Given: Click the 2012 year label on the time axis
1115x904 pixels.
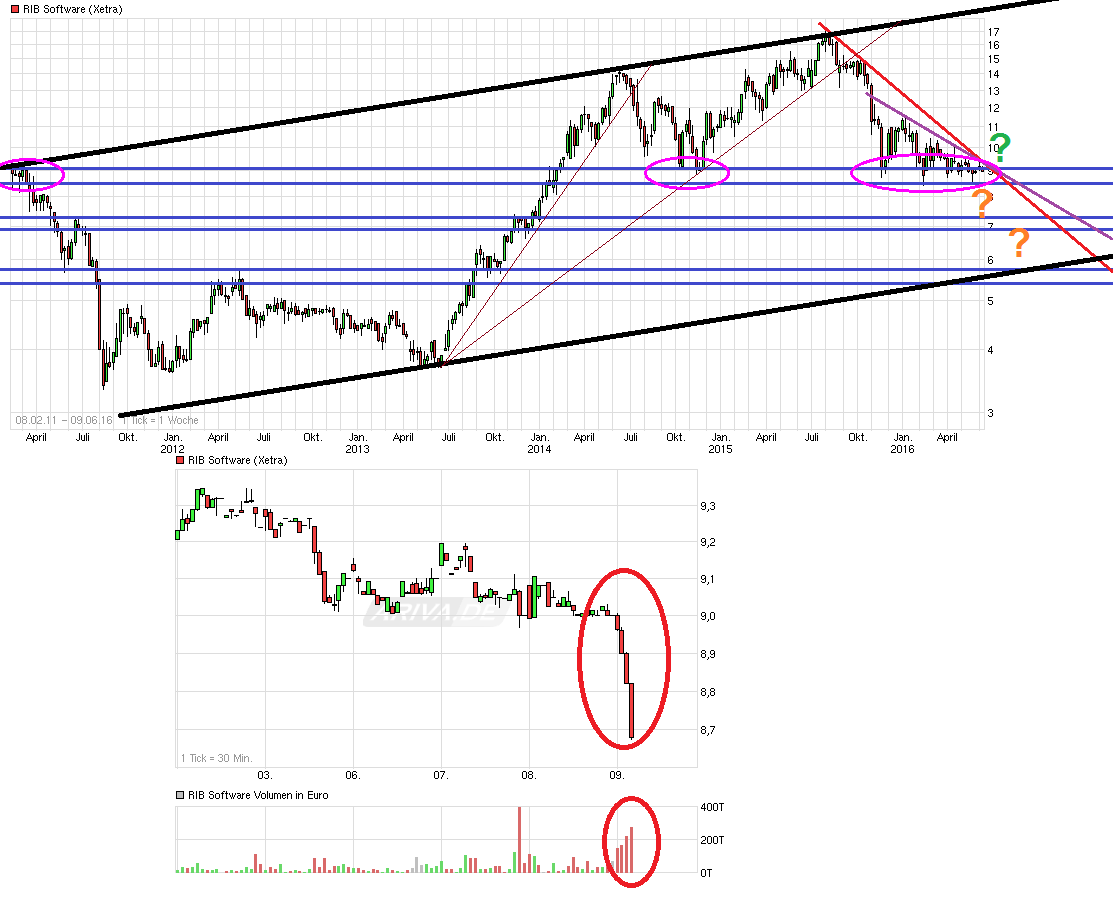Looking at the screenshot, I should [x=172, y=449].
